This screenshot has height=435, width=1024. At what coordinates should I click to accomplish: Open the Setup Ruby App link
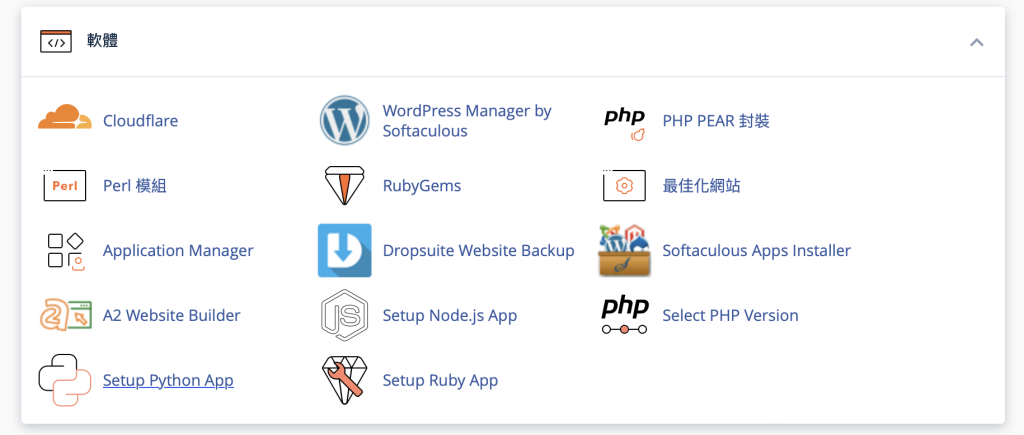pos(440,380)
